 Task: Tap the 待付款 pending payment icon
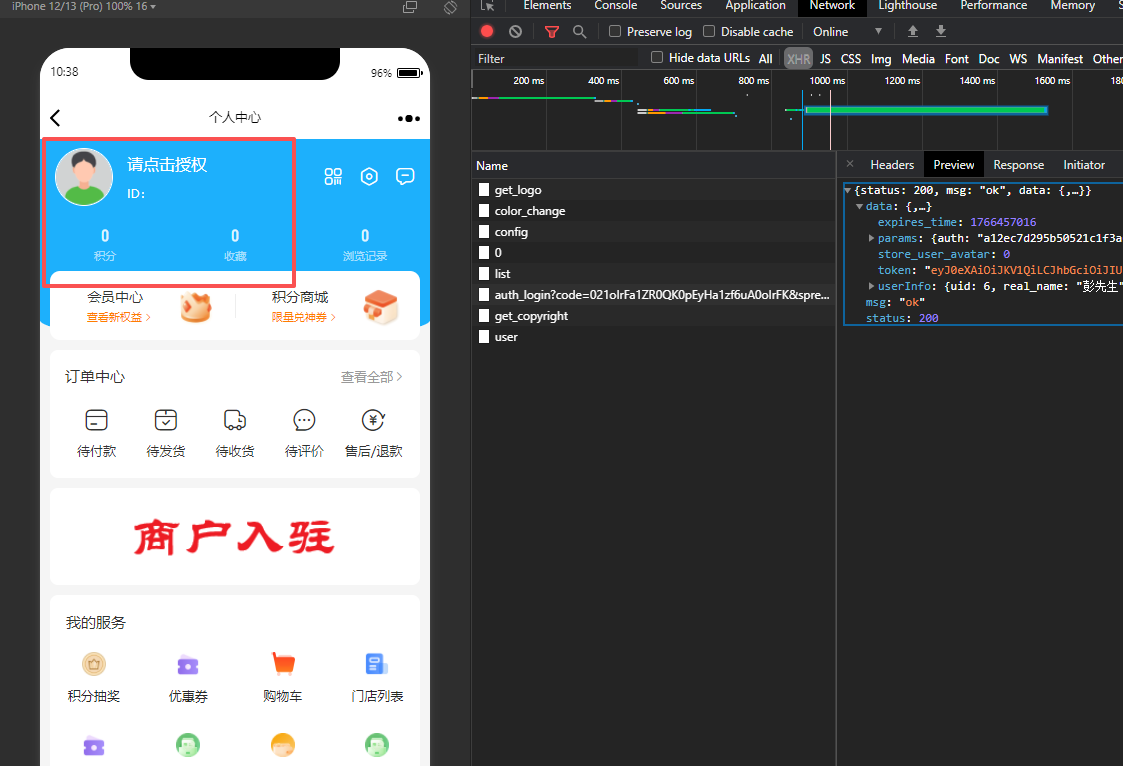[97, 420]
